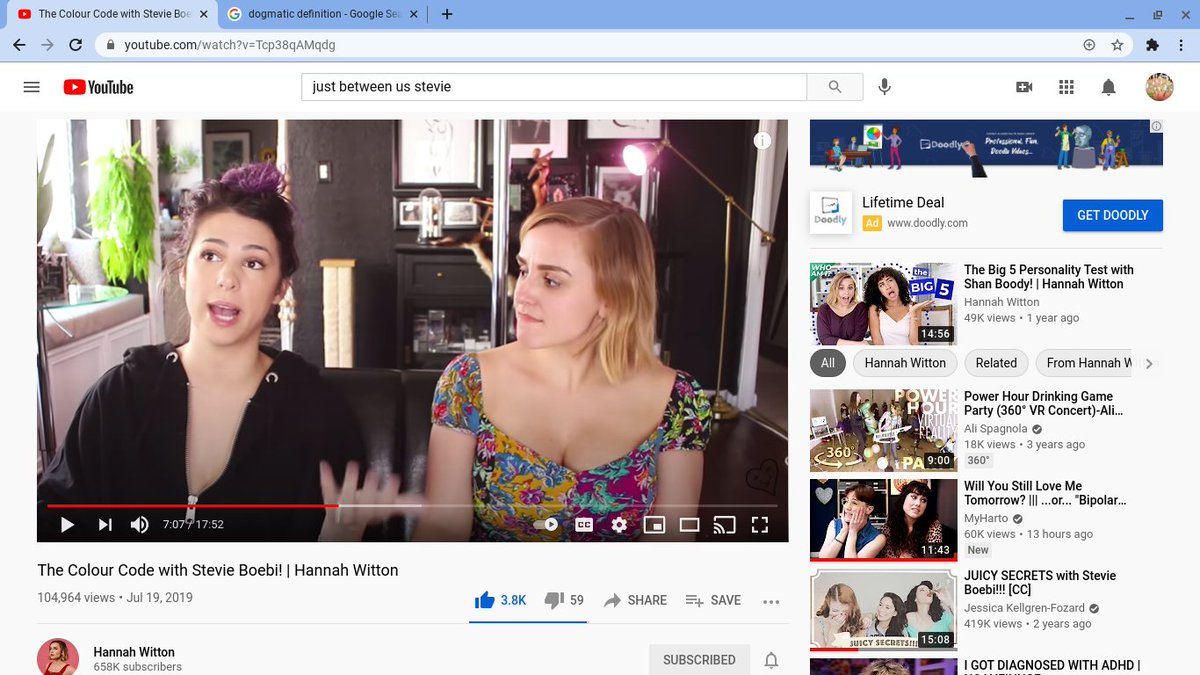Go forward in browser
The height and width of the screenshot is (675, 1200).
47,45
